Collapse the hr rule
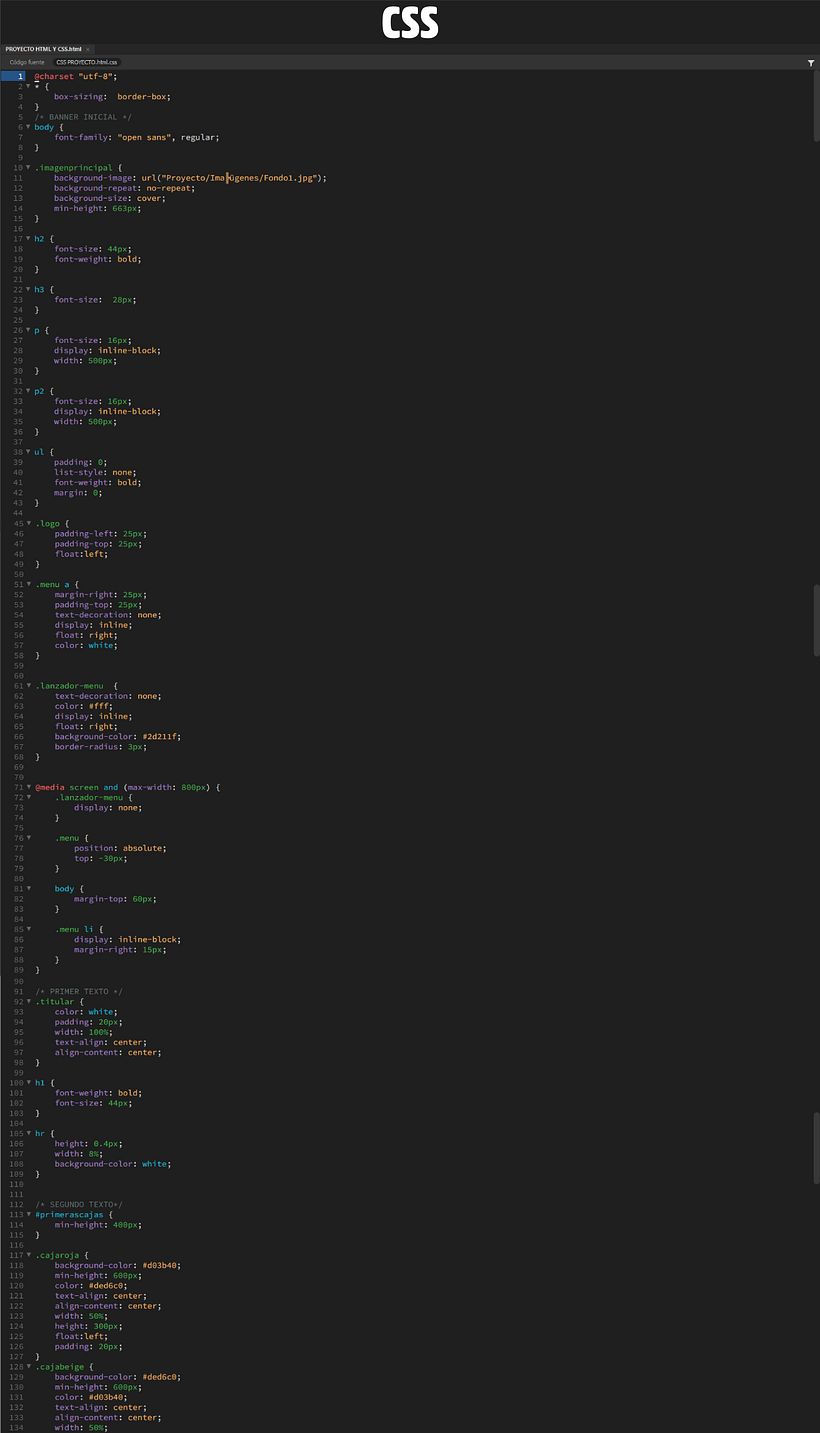 (28, 1133)
